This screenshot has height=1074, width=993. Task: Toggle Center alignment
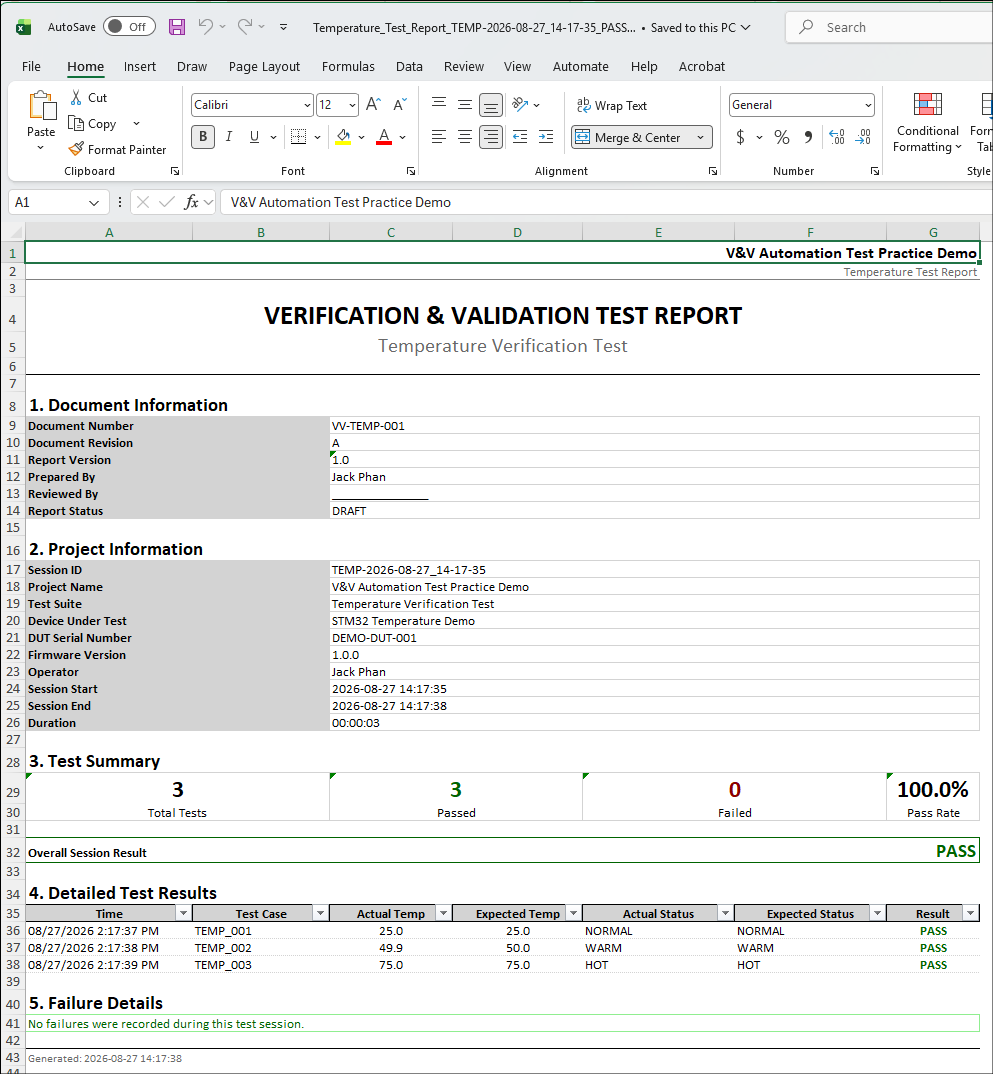[465, 137]
